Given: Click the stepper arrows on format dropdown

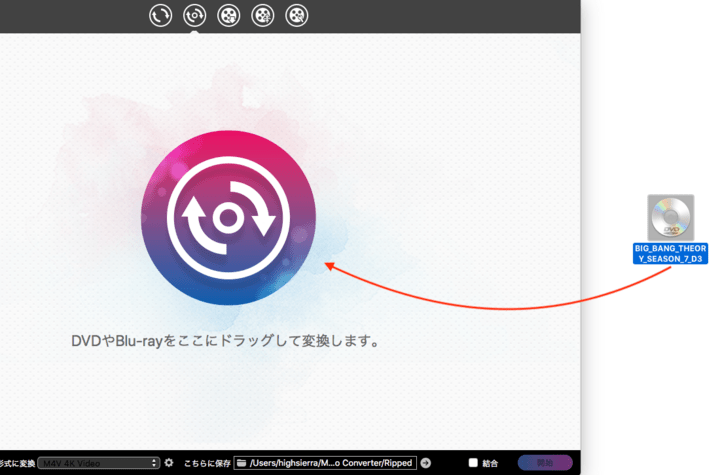Looking at the screenshot, I should tap(154, 463).
